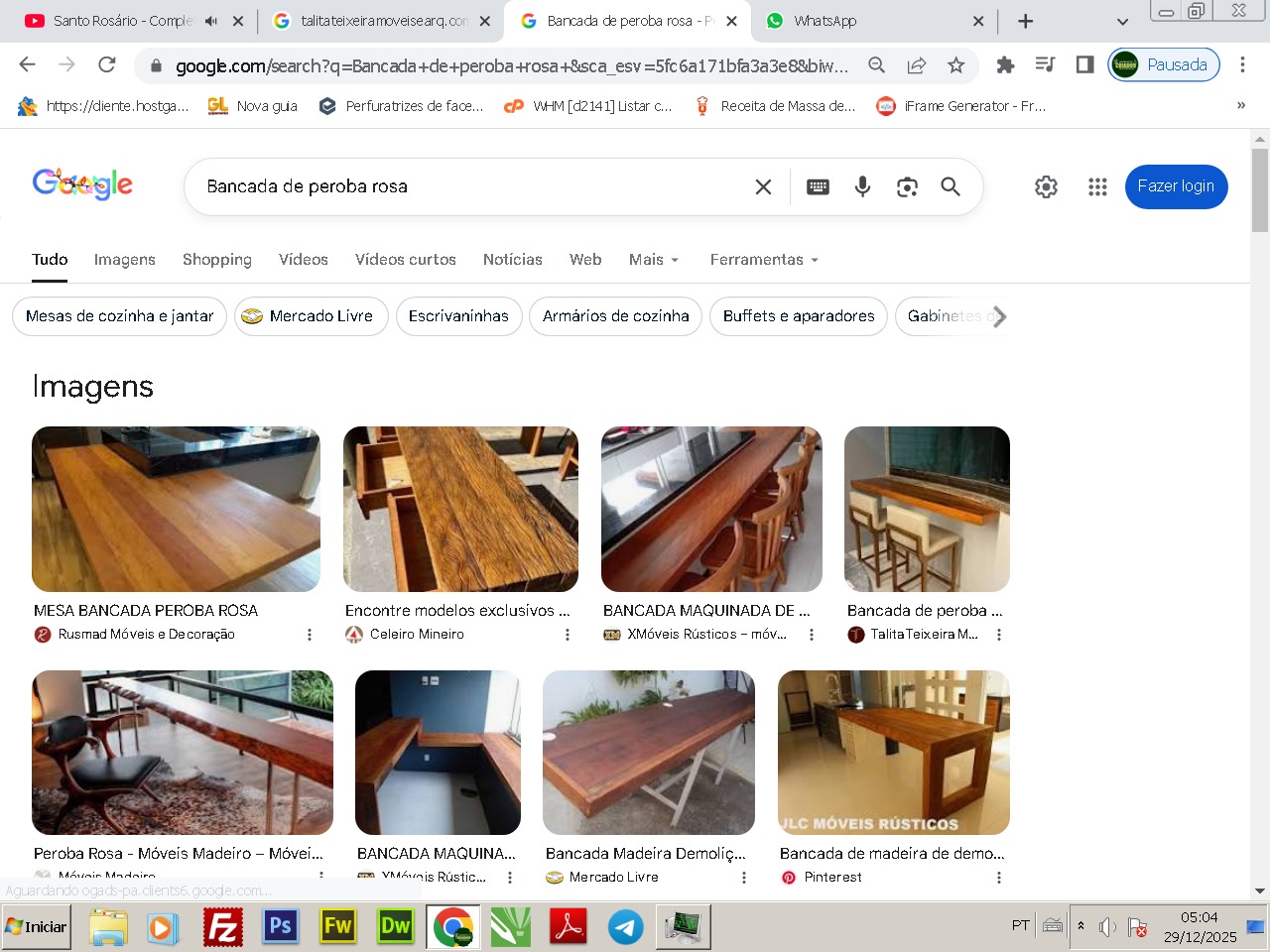
Task: Switch to the Shopping search tab
Action: click(217, 260)
